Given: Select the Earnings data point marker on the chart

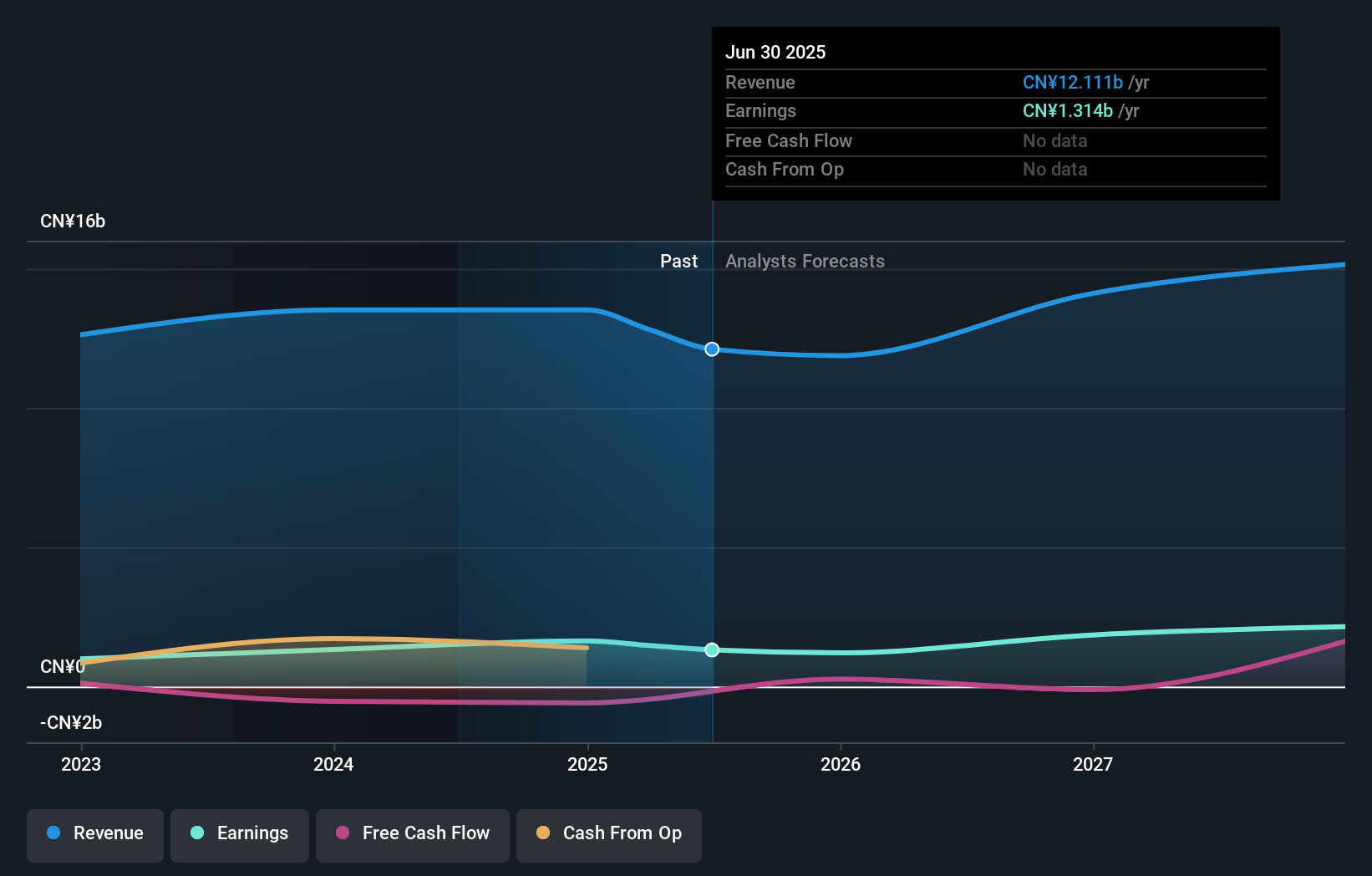Looking at the screenshot, I should [x=711, y=649].
